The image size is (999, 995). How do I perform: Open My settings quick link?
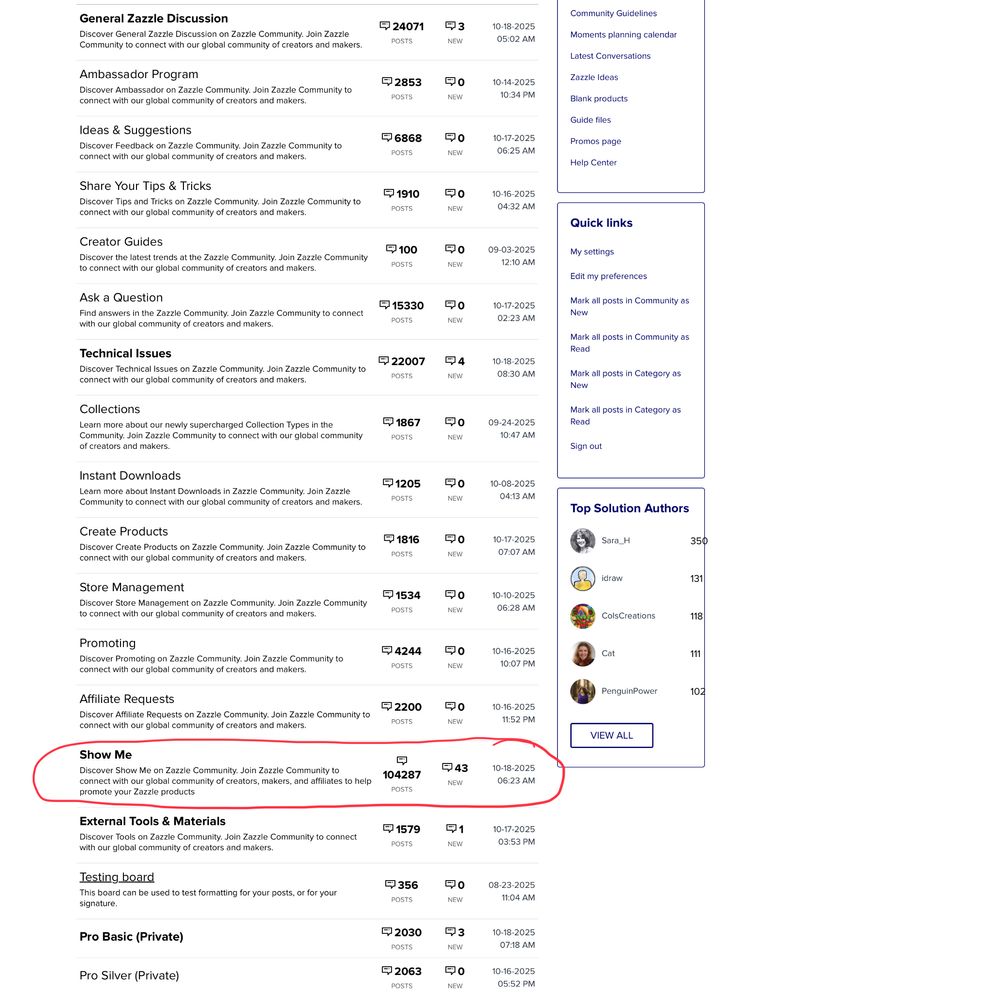(592, 252)
